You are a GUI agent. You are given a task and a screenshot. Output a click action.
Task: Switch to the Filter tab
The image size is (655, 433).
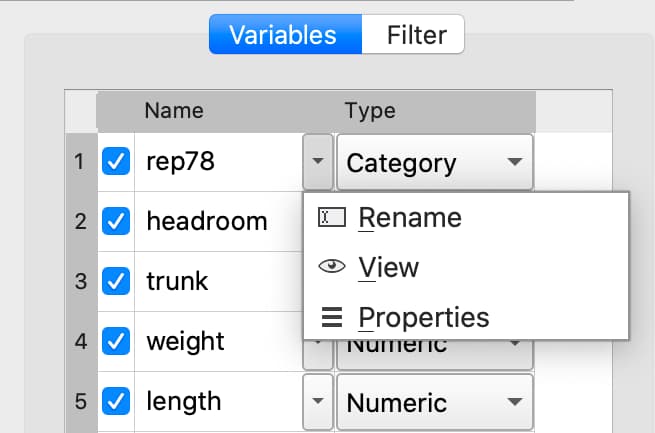pos(416,35)
